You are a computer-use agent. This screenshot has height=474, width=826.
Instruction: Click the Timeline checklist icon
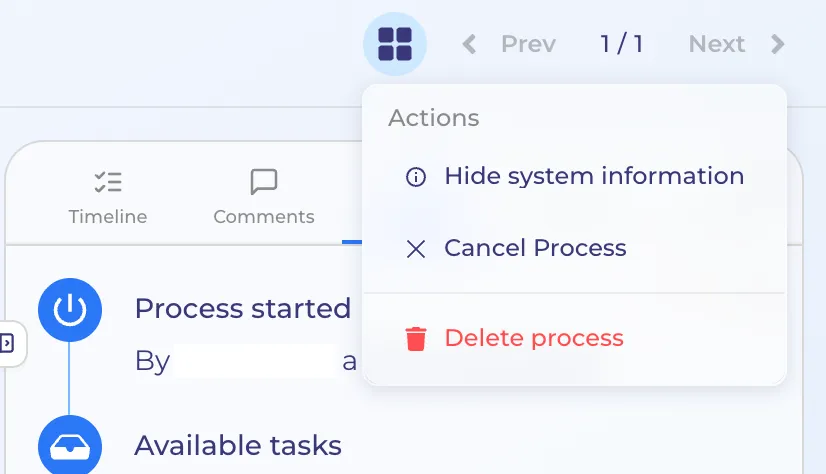pyautogui.click(x=108, y=182)
